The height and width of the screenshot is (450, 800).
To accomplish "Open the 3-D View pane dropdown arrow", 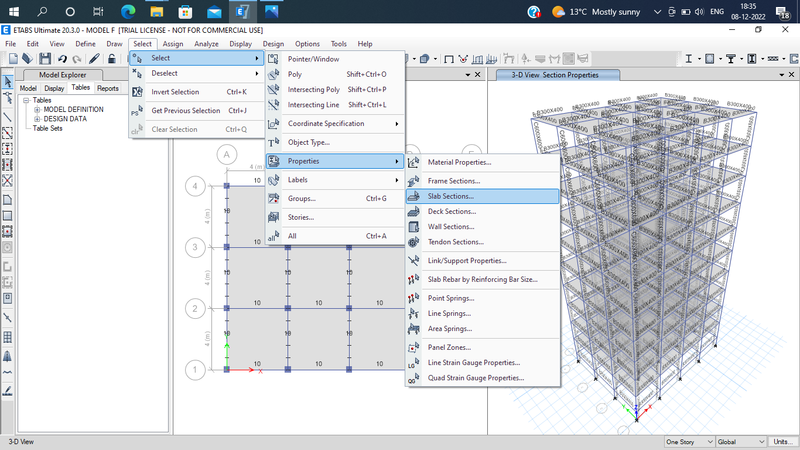I will 781,75.
